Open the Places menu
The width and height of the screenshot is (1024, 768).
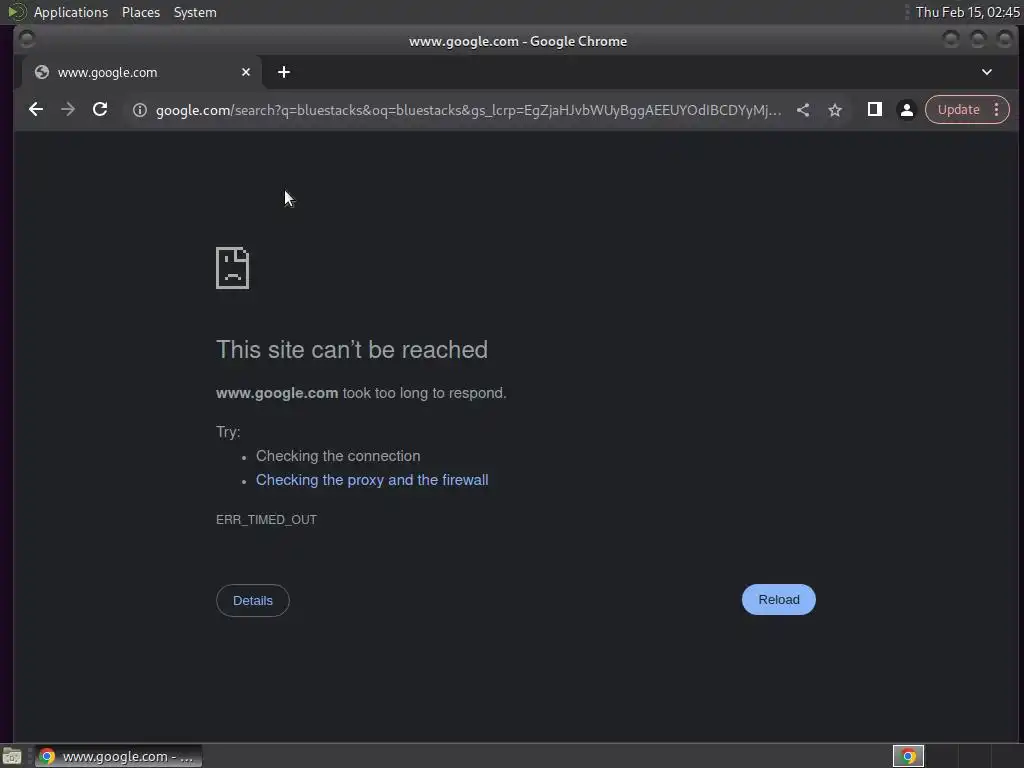point(141,12)
